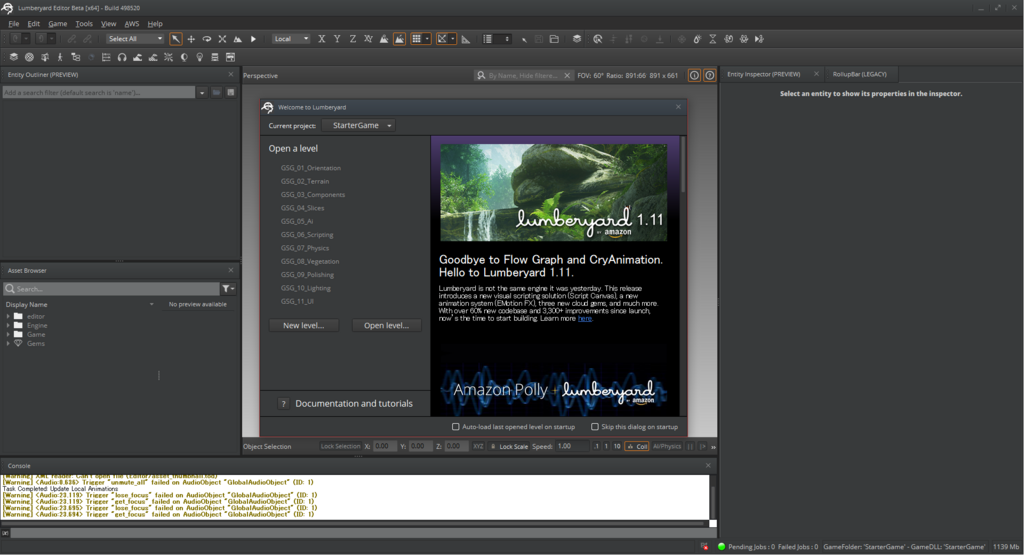This screenshot has height=555, width=1024.
Task: Check Skip this dialog on startup
Action: [595, 426]
